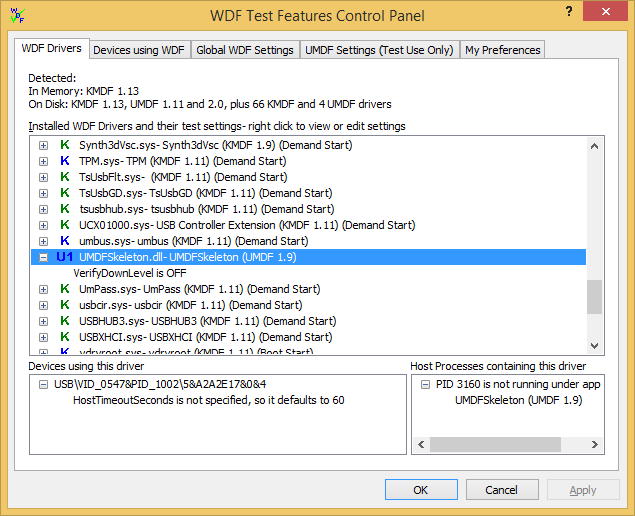This screenshot has height=516, width=635.
Task: Select TsUsbGD.sys driver row text
Action: coord(206,193)
